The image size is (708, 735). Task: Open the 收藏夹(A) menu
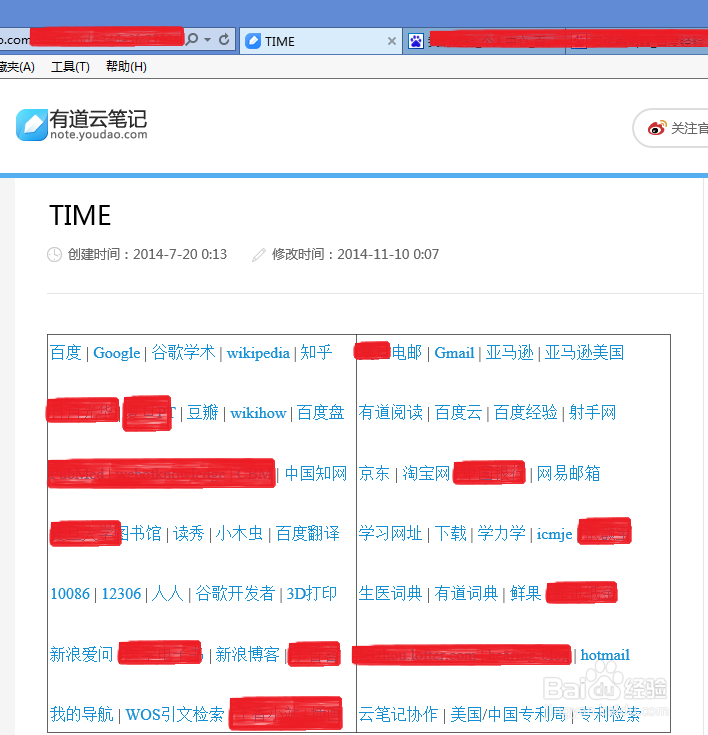click(17, 67)
